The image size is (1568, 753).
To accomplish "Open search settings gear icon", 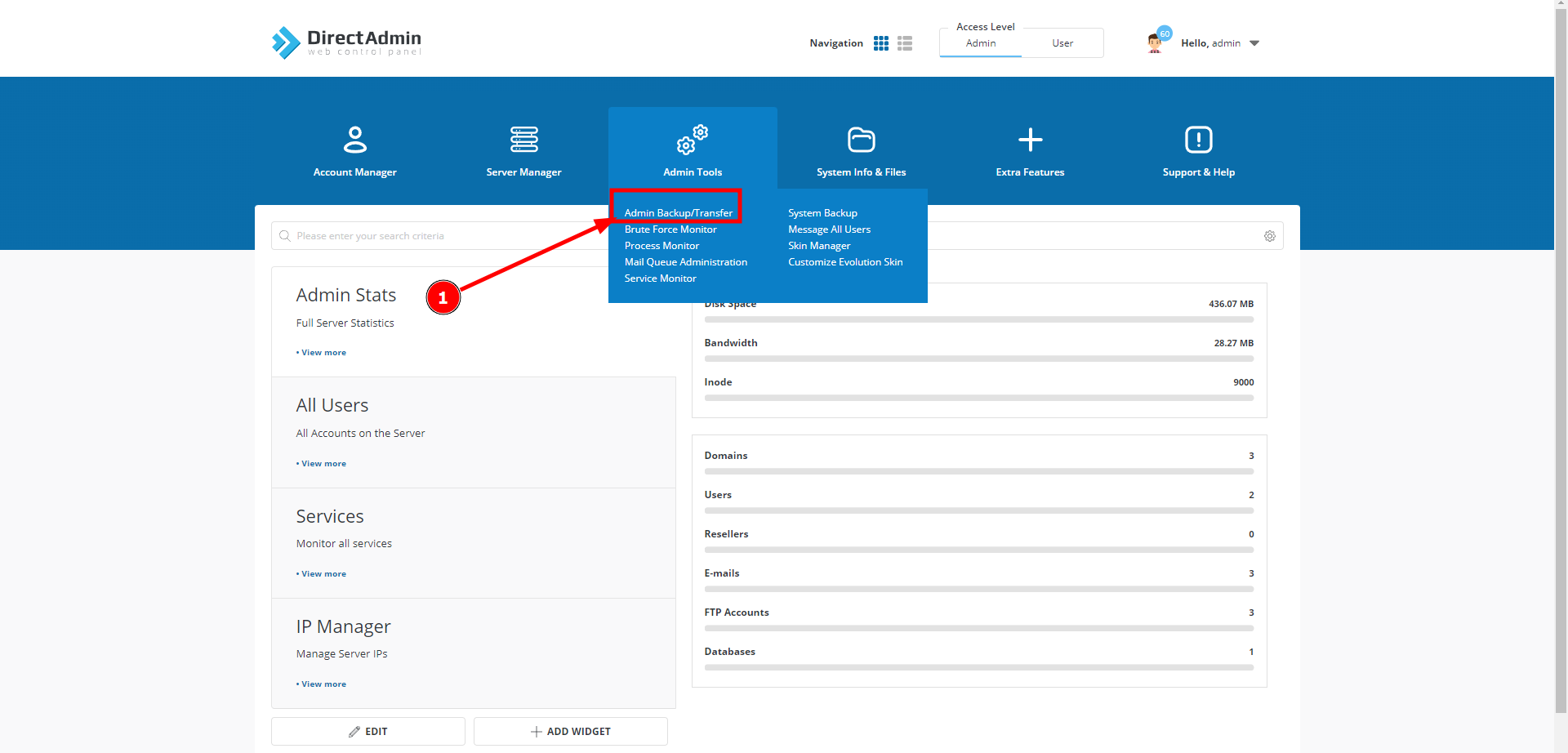I will (x=1269, y=236).
